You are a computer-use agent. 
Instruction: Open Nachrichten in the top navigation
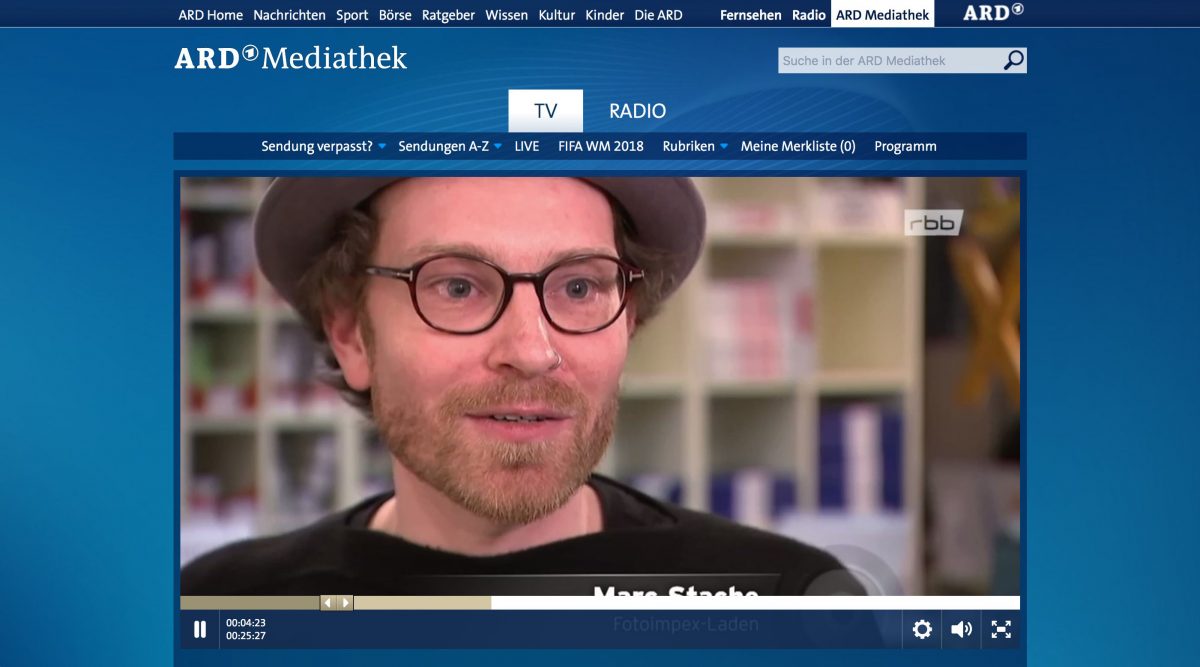tap(289, 15)
